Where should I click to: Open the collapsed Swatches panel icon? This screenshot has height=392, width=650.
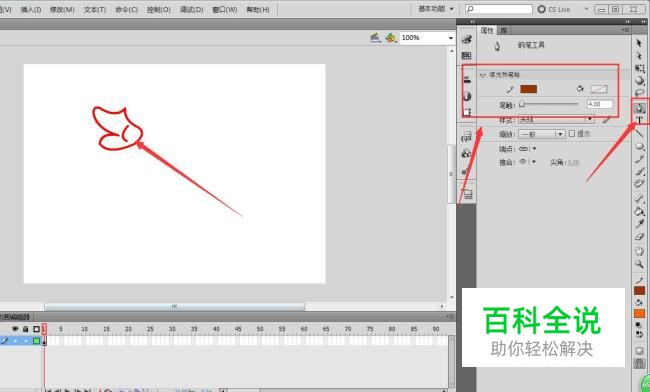pos(467,56)
